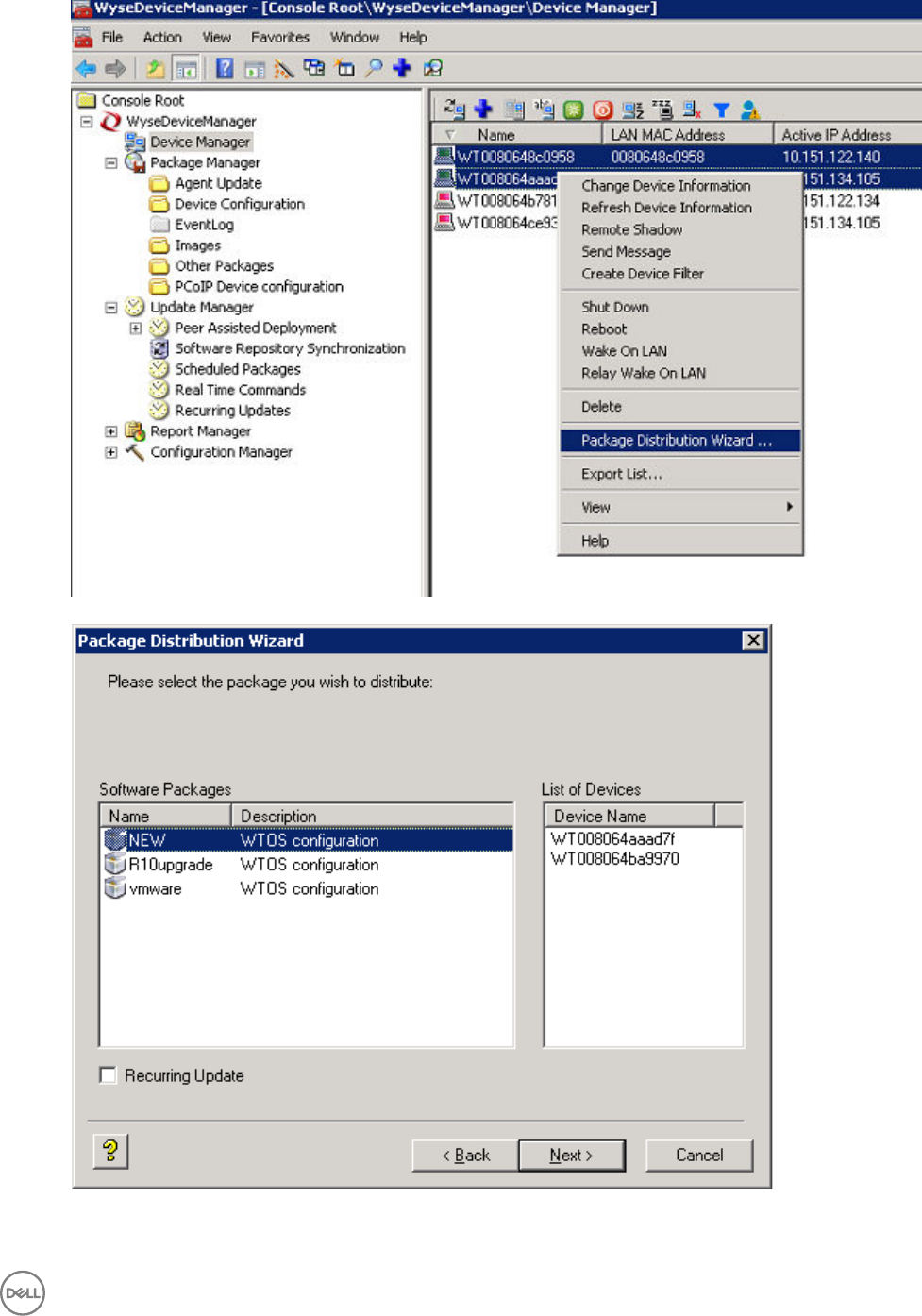Enable the Recurring Update checkbox

(108, 1075)
